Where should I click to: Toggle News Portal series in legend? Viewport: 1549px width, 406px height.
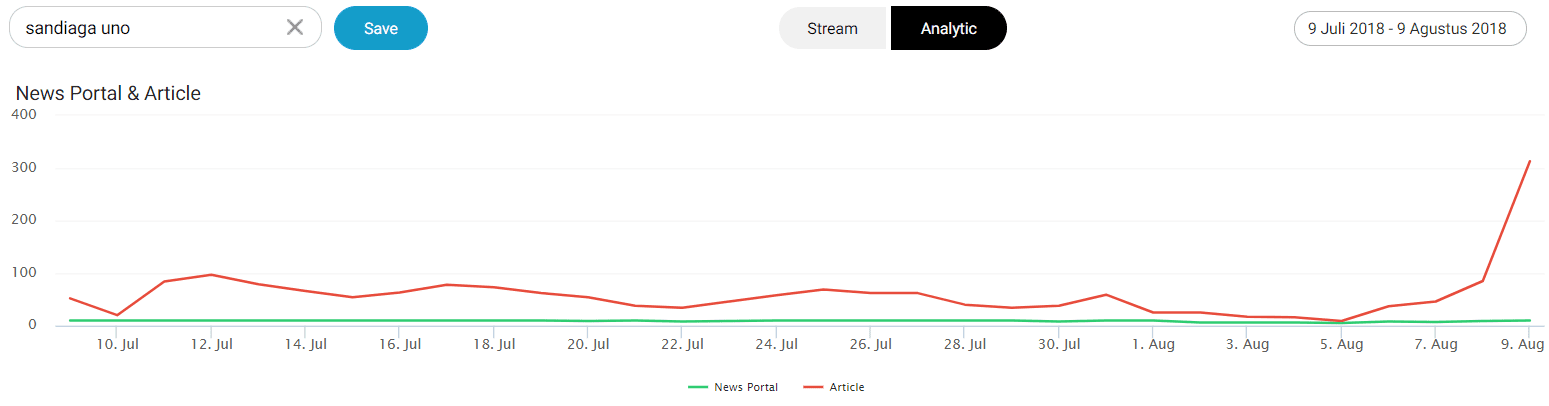(x=745, y=387)
